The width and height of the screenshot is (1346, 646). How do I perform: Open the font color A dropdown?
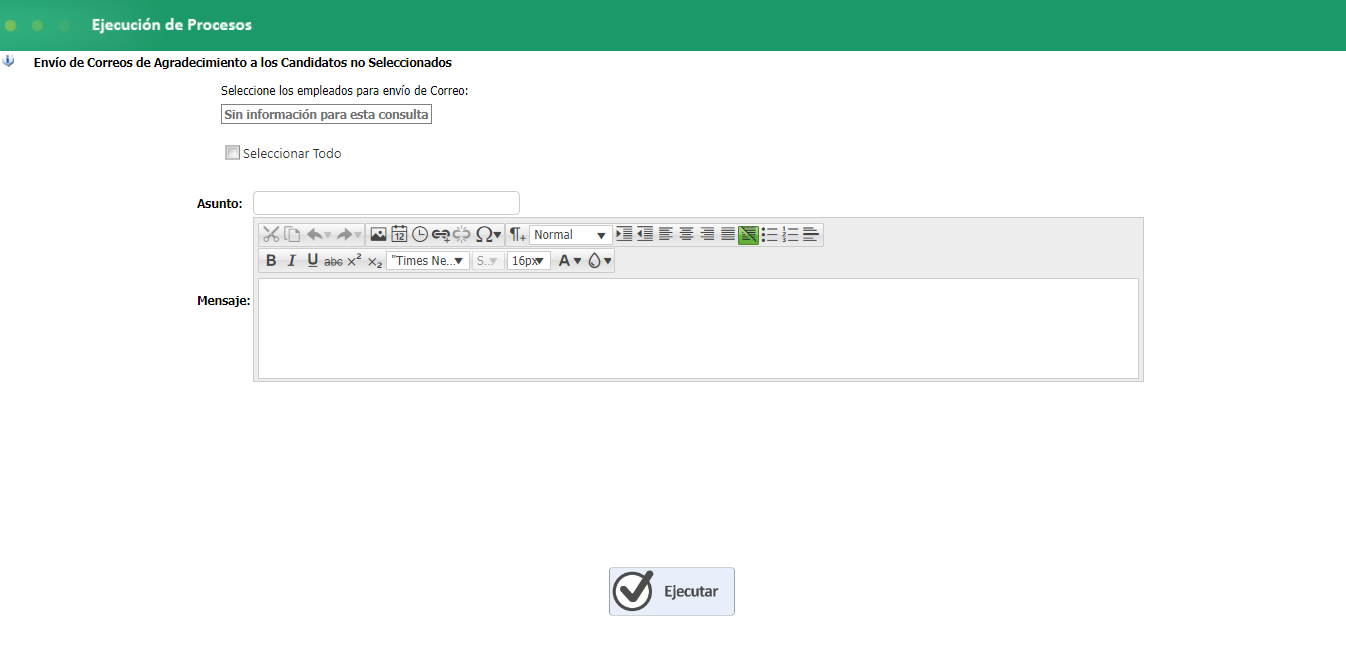point(569,261)
